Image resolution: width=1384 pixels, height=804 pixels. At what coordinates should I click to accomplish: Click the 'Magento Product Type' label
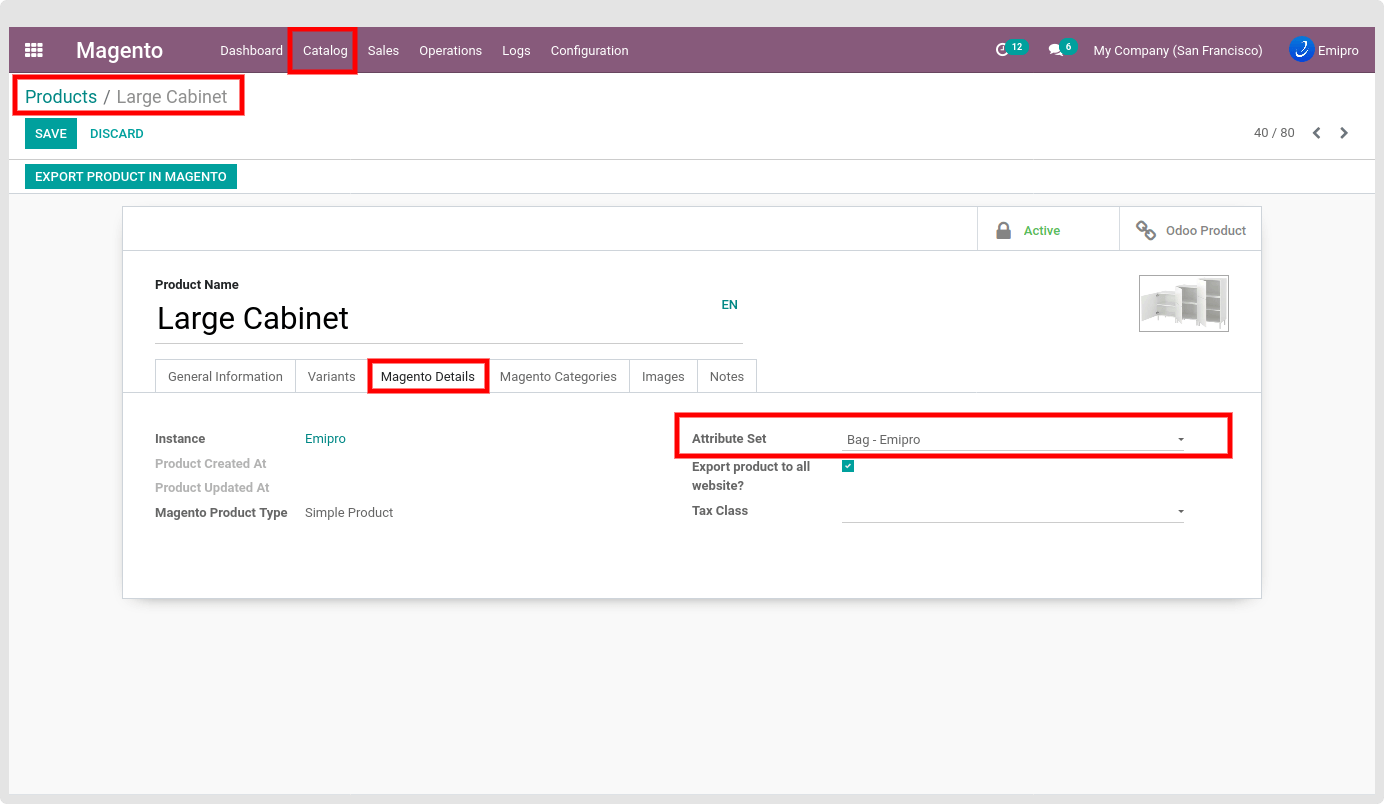(x=221, y=513)
